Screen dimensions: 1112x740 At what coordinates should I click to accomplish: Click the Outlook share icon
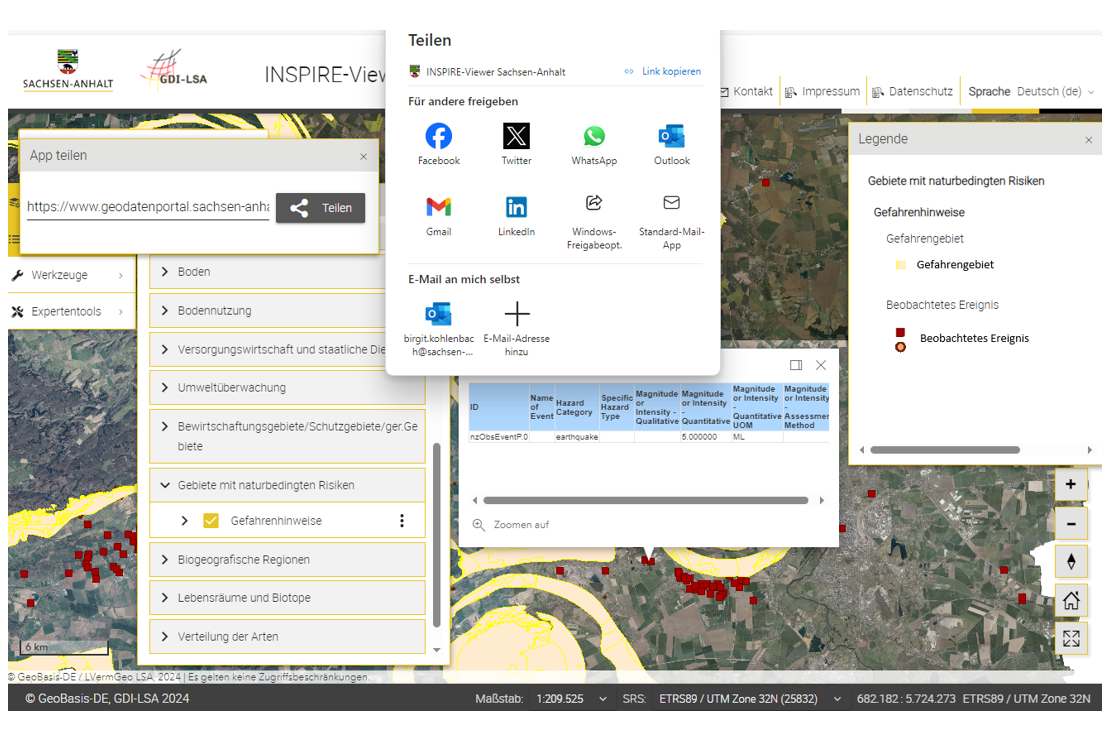(x=671, y=137)
